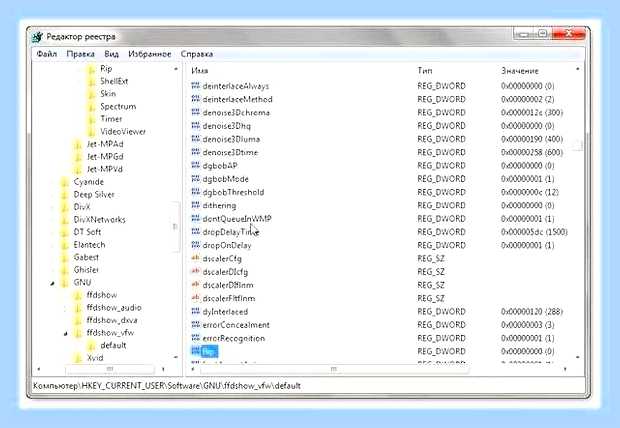Click the DWORD icon beside dyInterlaced
The width and height of the screenshot is (620, 428).
[195, 311]
